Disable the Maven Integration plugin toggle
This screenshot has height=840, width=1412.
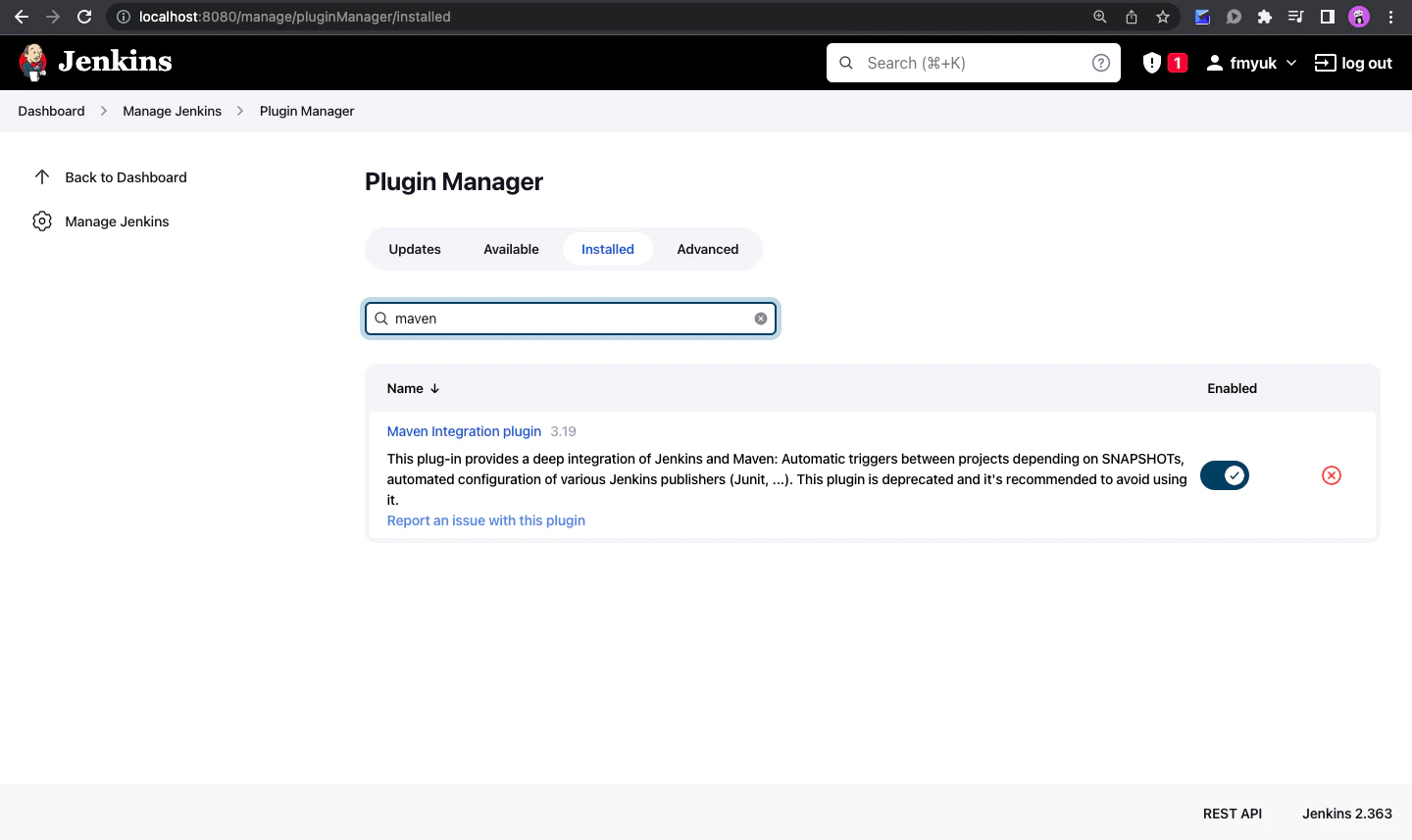[1225, 475]
